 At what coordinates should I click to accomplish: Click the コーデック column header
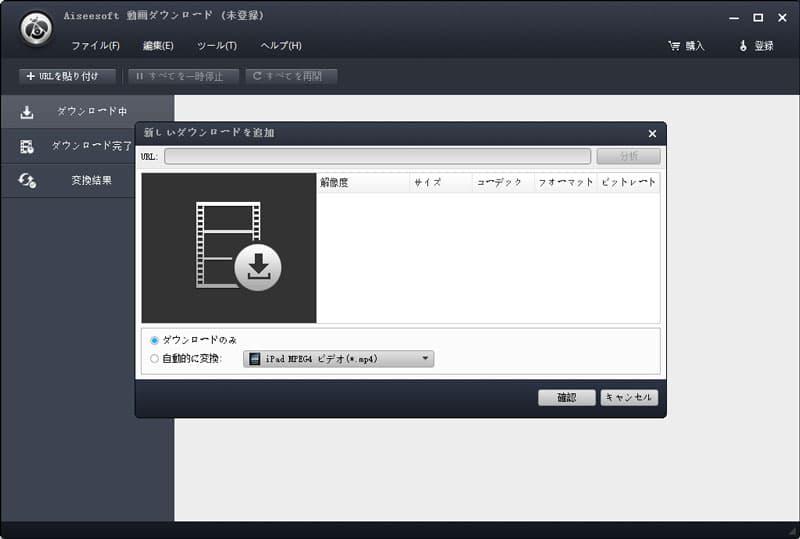[x=503, y=182]
